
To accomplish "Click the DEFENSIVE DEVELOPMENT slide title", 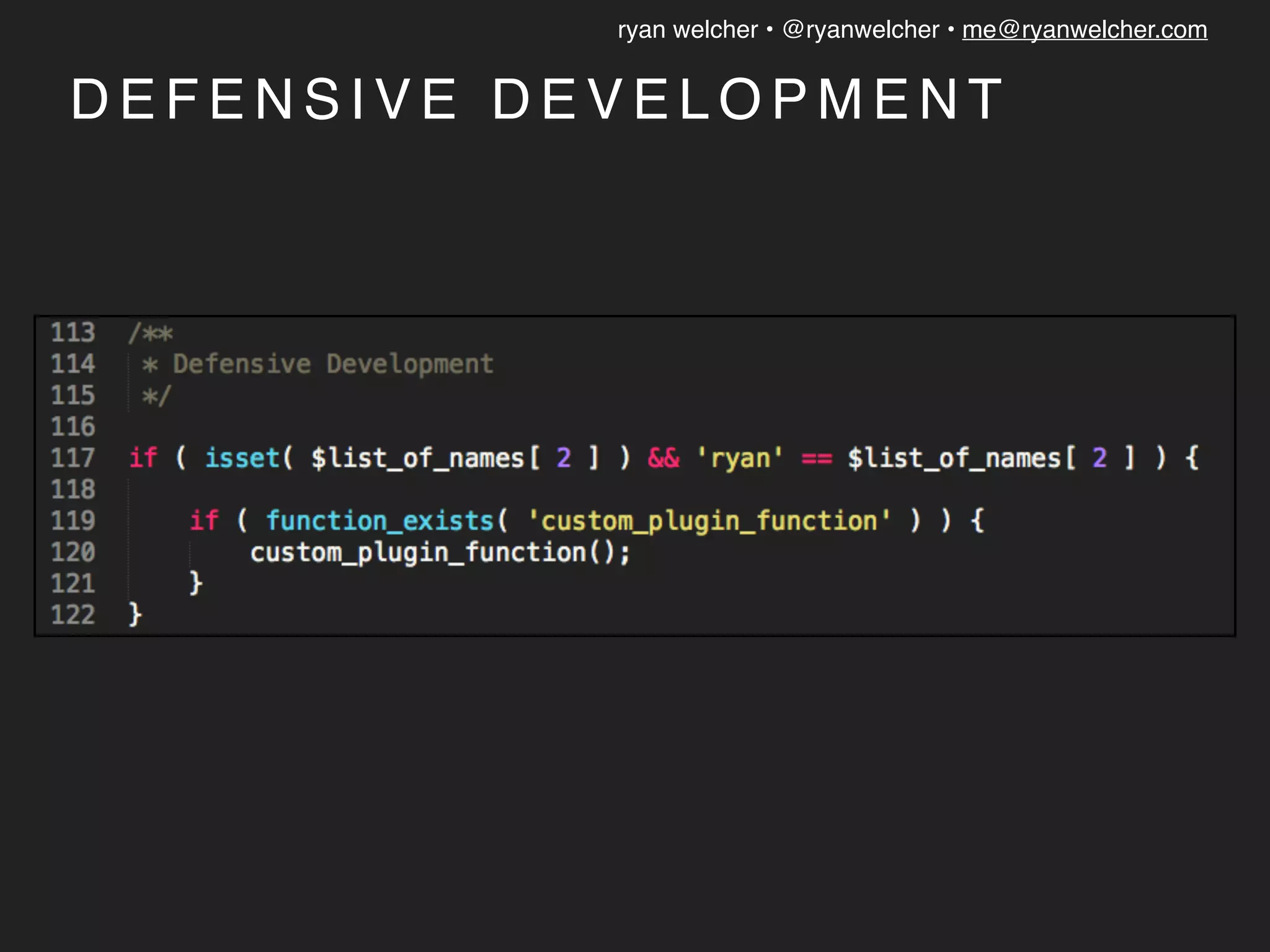I will click(x=538, y=99).
